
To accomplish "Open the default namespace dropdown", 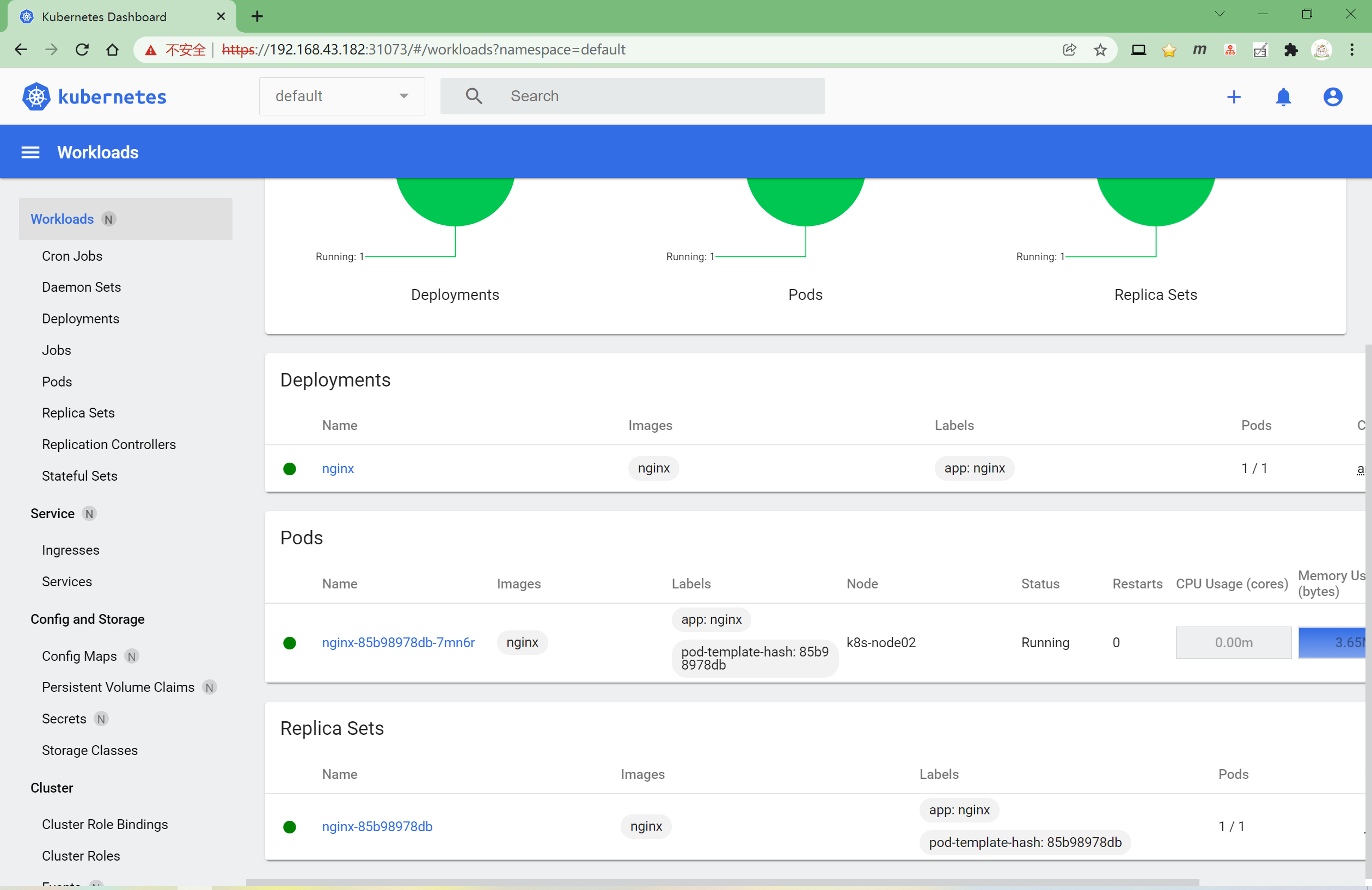I will pos(342,96).
